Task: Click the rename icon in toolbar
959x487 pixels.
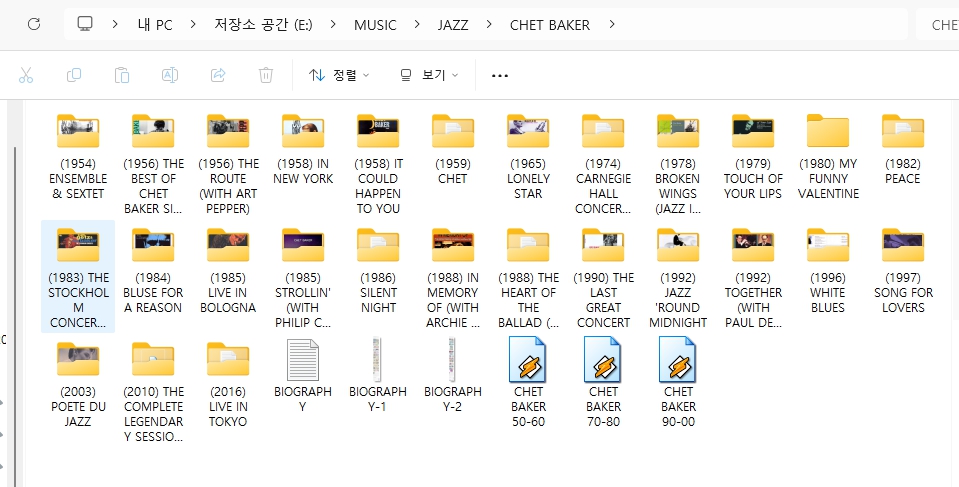Action: [x=170, y=75]
